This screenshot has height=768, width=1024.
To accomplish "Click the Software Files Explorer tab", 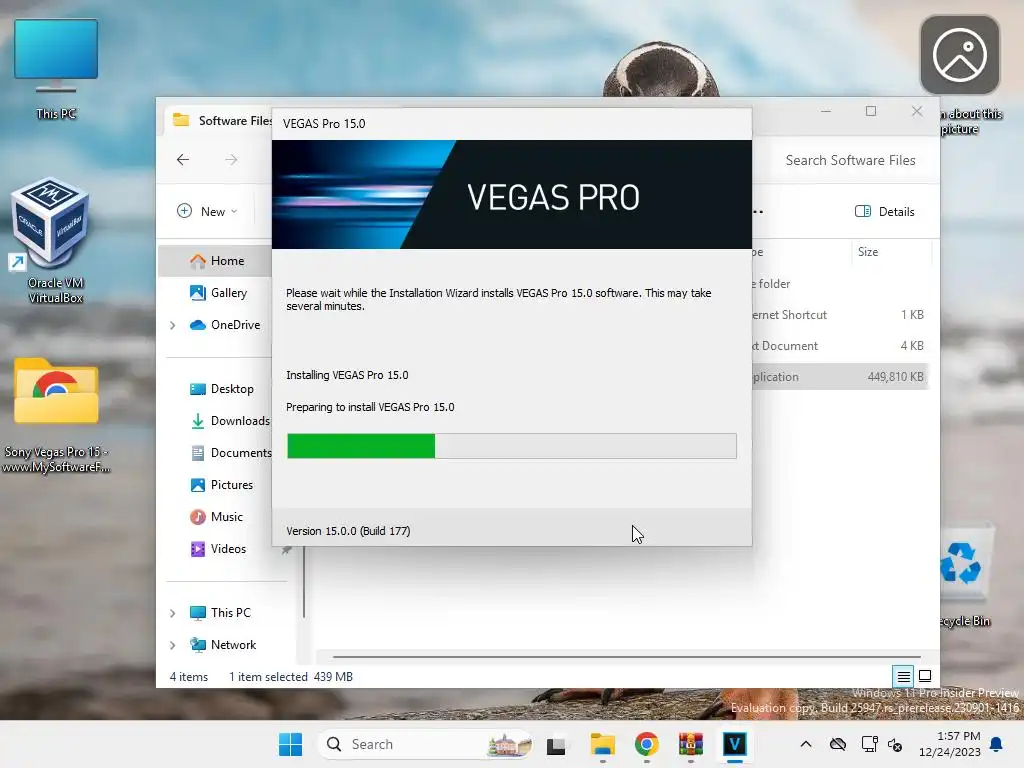I will tap(222, 121).
